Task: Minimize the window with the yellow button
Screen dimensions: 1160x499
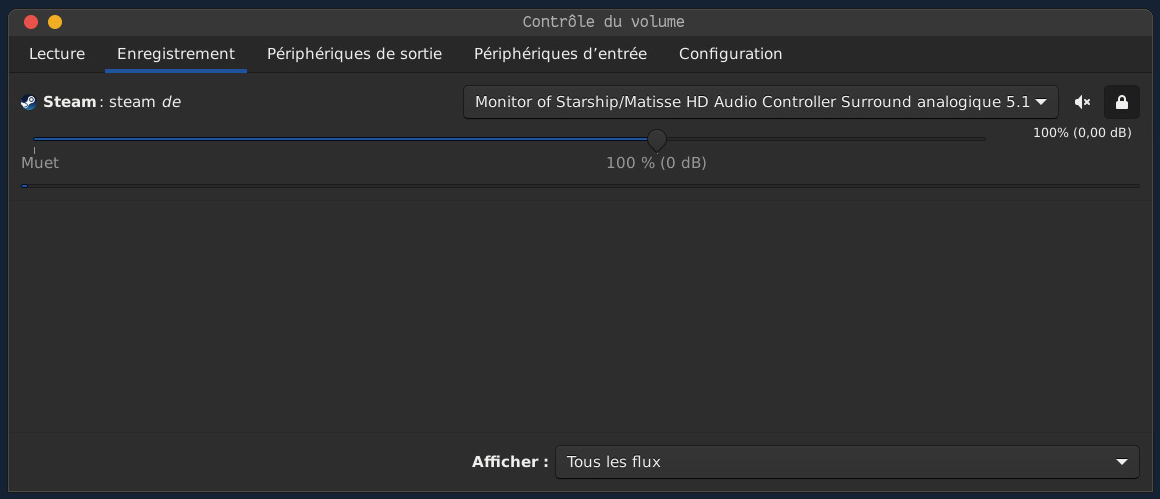Action: (x=54, y=22)
